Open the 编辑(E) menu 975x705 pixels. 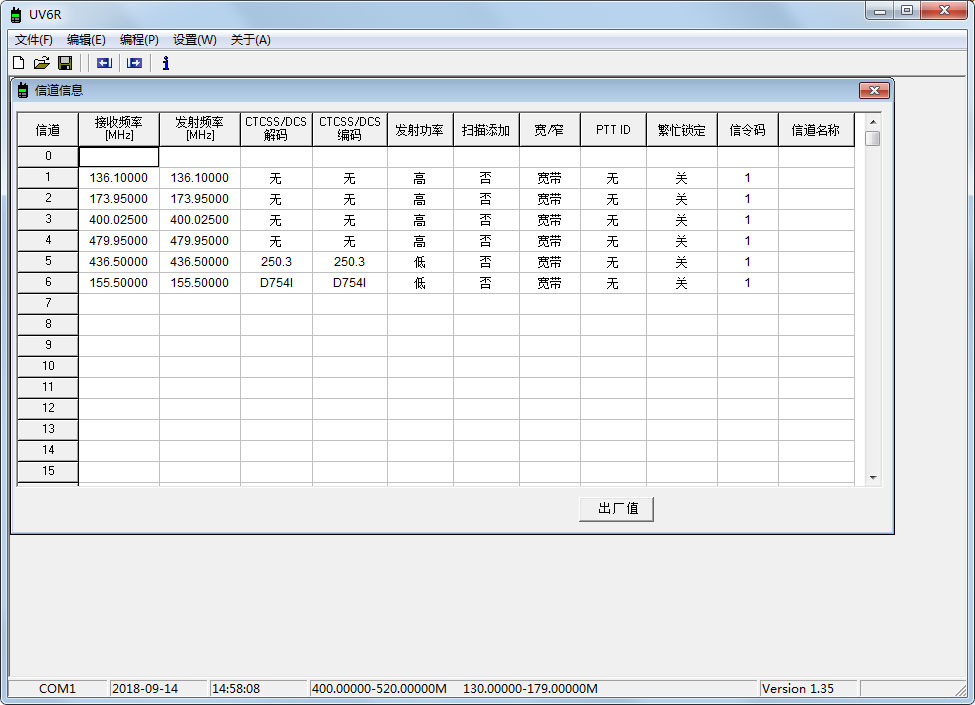(x=86, y=40)
